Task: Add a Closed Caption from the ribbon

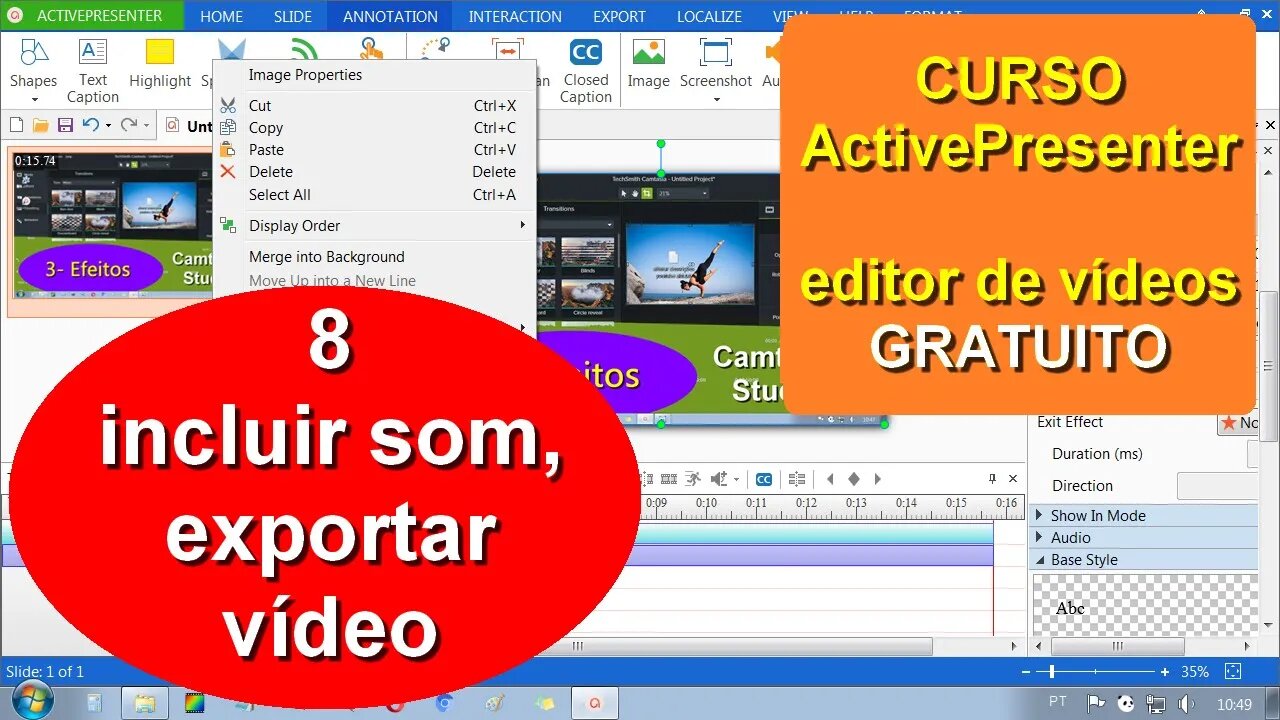Action: [585, 70]
